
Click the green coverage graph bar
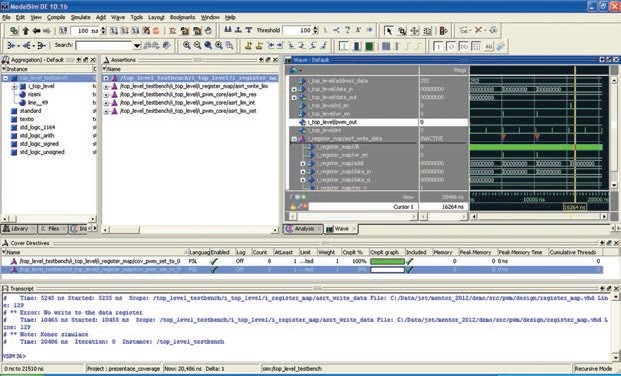(x=387, y=261)
